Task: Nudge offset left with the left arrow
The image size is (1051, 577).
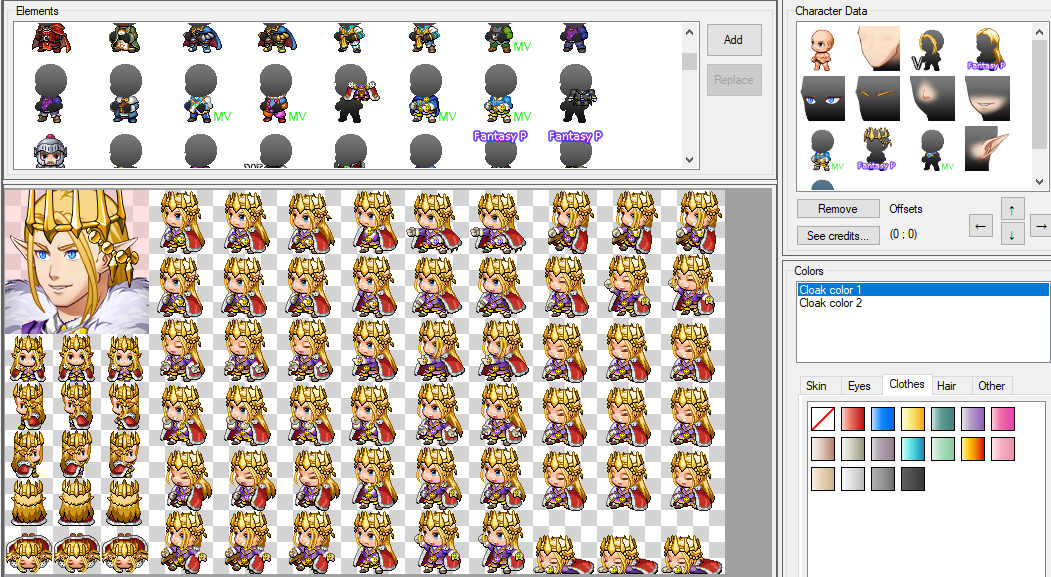Action: 981,226
